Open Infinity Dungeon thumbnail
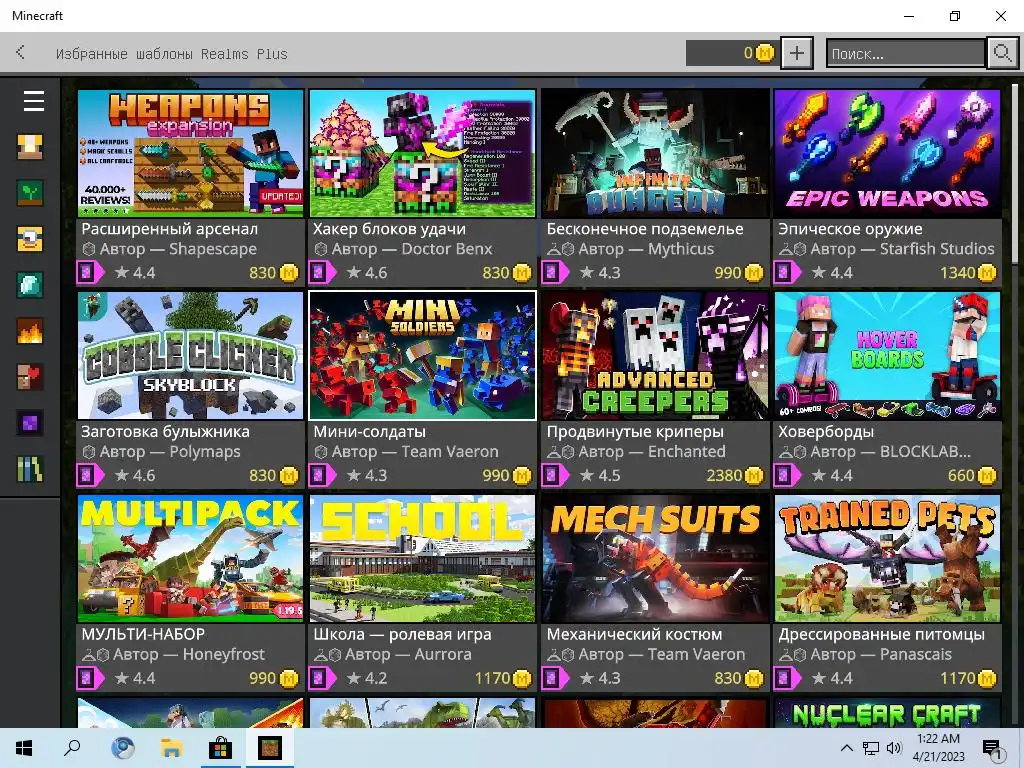 tap(655, 153)
